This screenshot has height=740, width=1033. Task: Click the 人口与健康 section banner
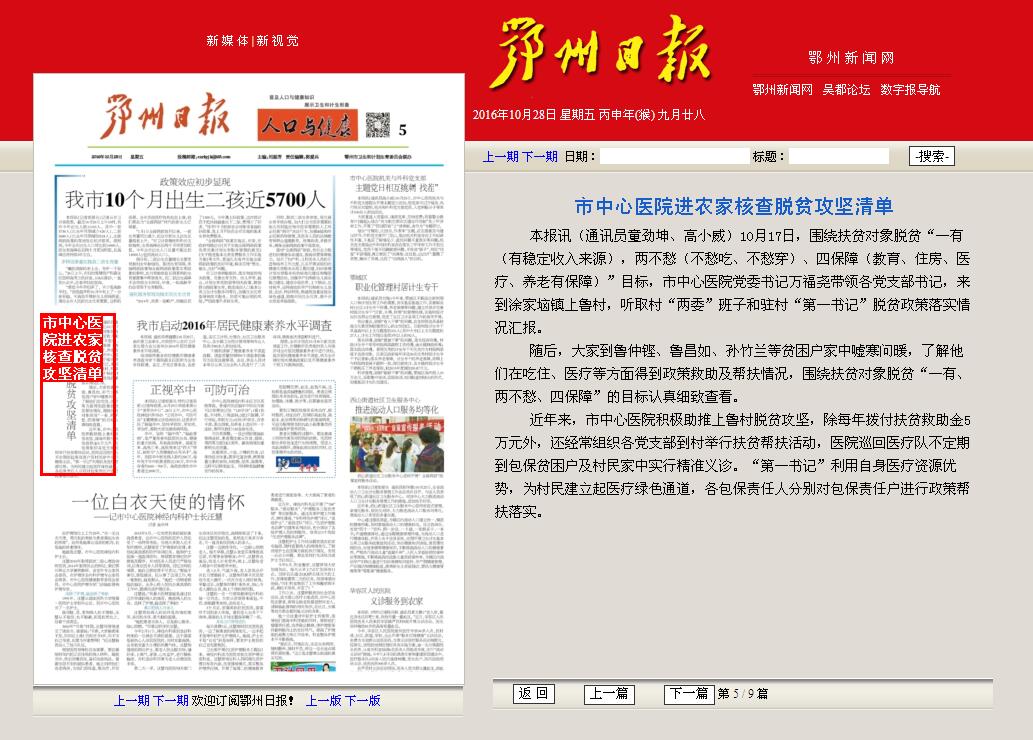pos(307,125)
